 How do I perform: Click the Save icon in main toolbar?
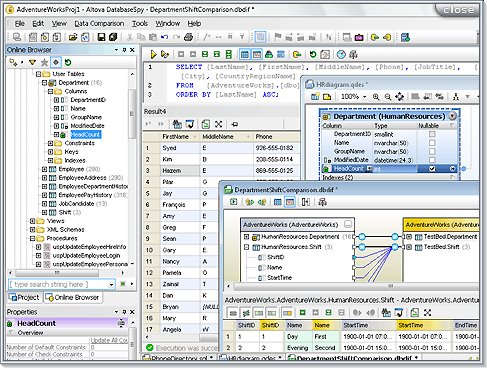click(101, 37)
